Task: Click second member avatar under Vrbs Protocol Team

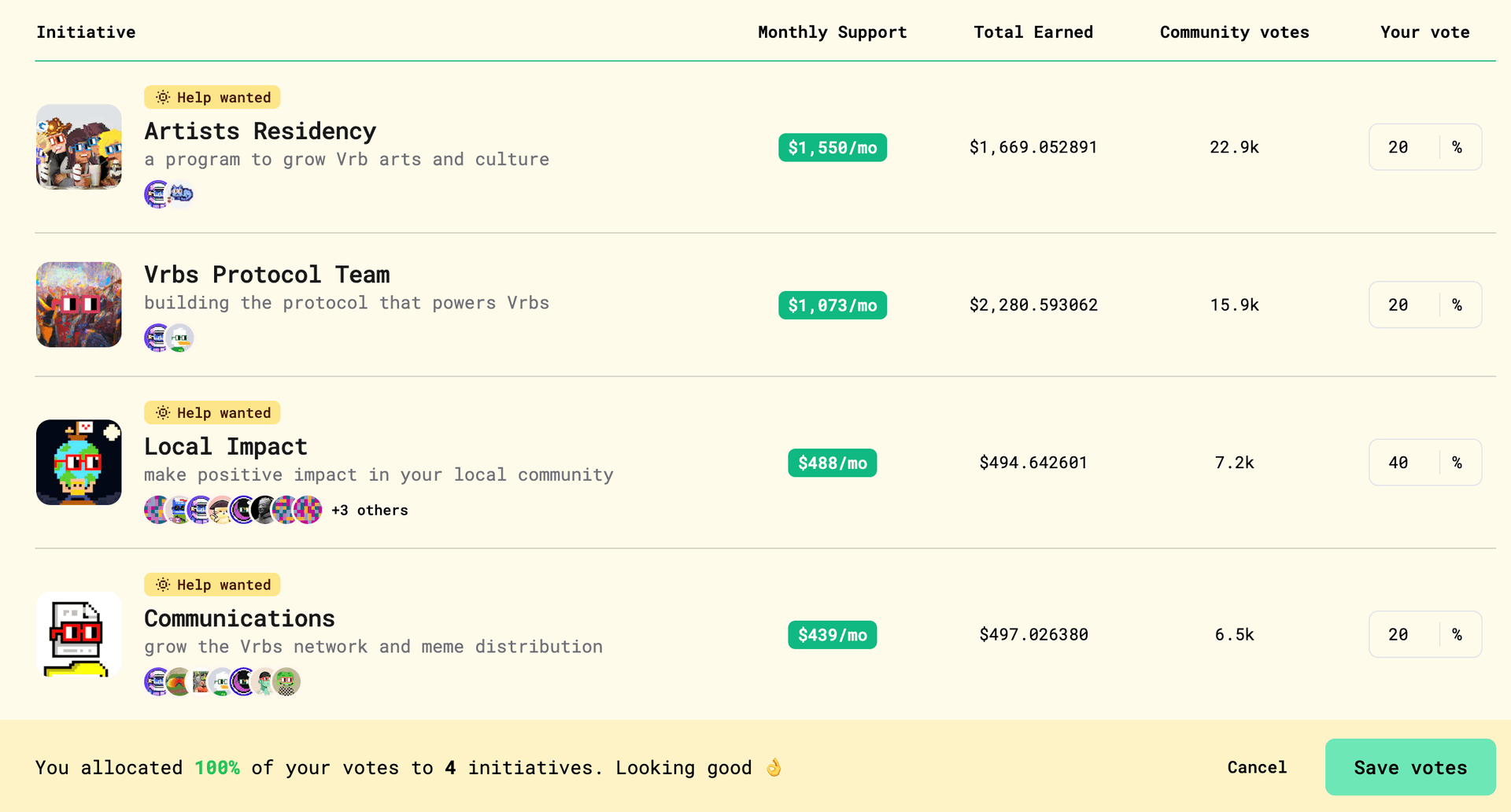Action: click(181, 338)
